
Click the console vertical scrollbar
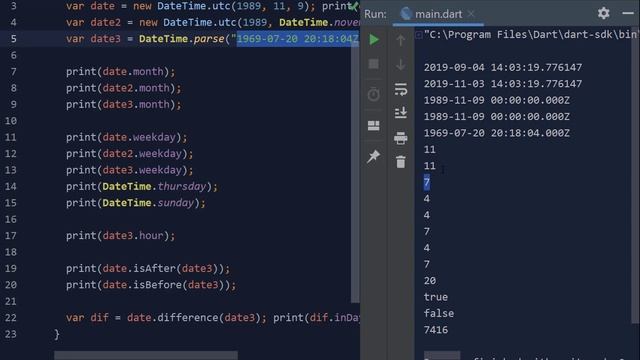pos(636,176)
